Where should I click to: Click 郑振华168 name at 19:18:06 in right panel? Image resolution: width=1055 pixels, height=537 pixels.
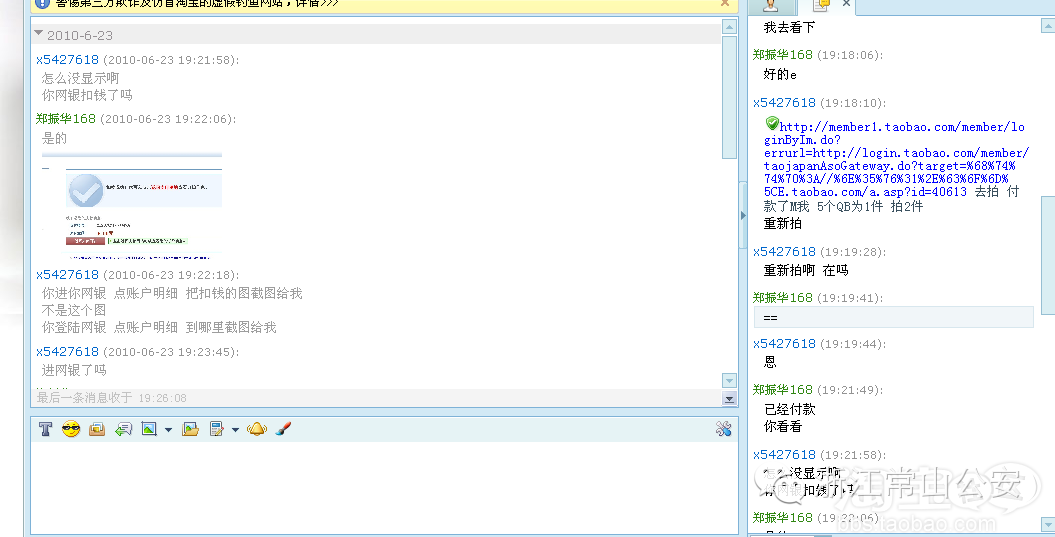[783, 55]
